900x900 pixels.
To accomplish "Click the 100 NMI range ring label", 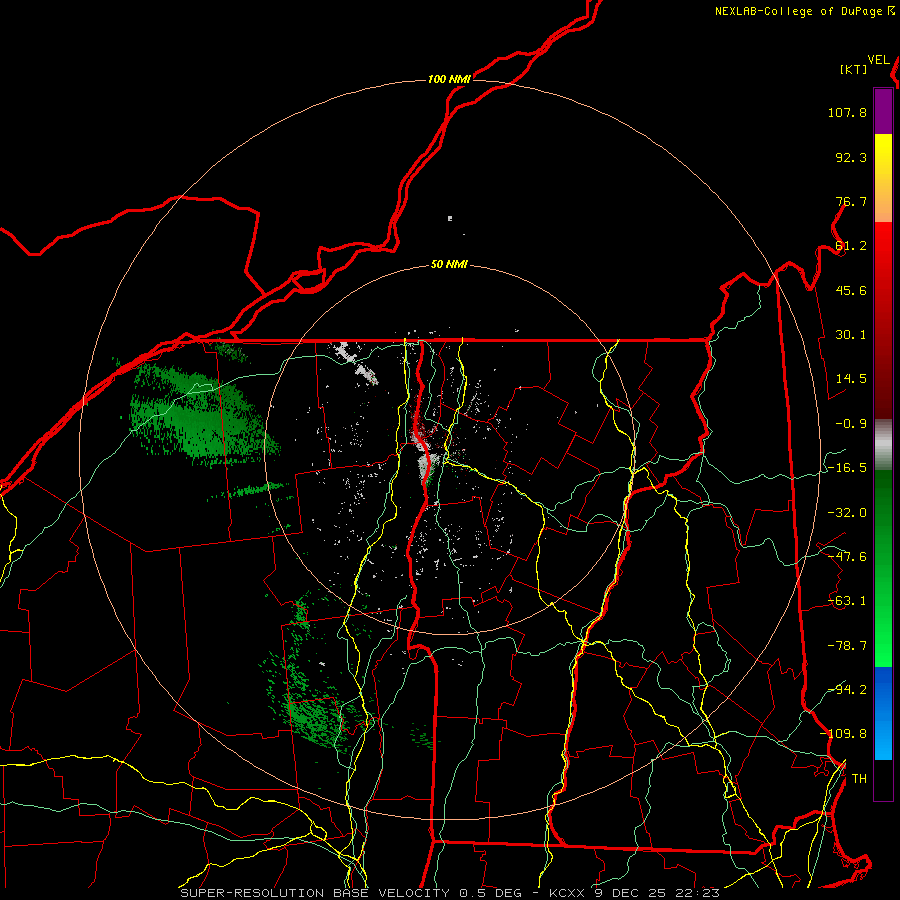I will pyautogui.click(x=449, y=79).
